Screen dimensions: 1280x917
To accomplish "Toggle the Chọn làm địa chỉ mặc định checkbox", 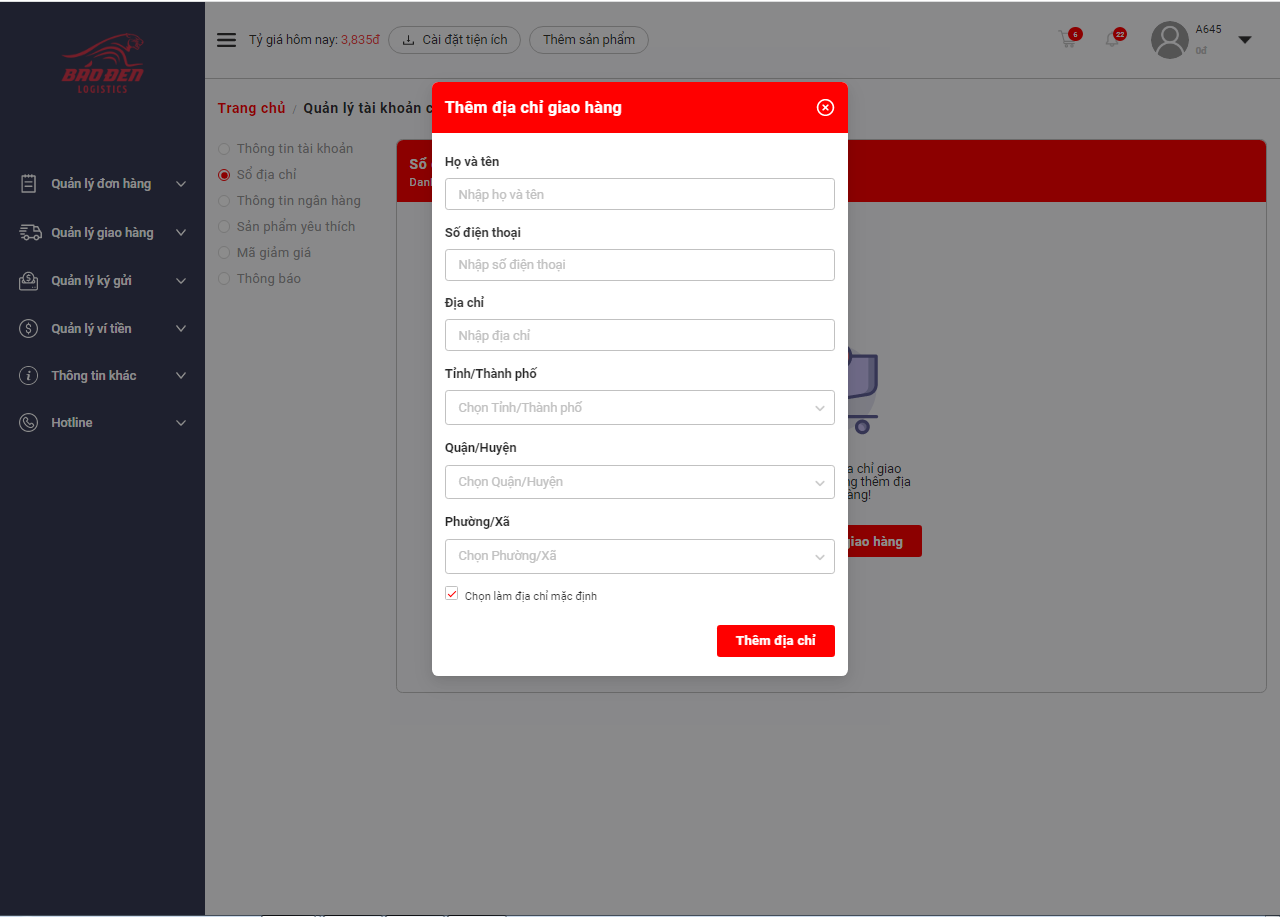I will coord(452,594).
